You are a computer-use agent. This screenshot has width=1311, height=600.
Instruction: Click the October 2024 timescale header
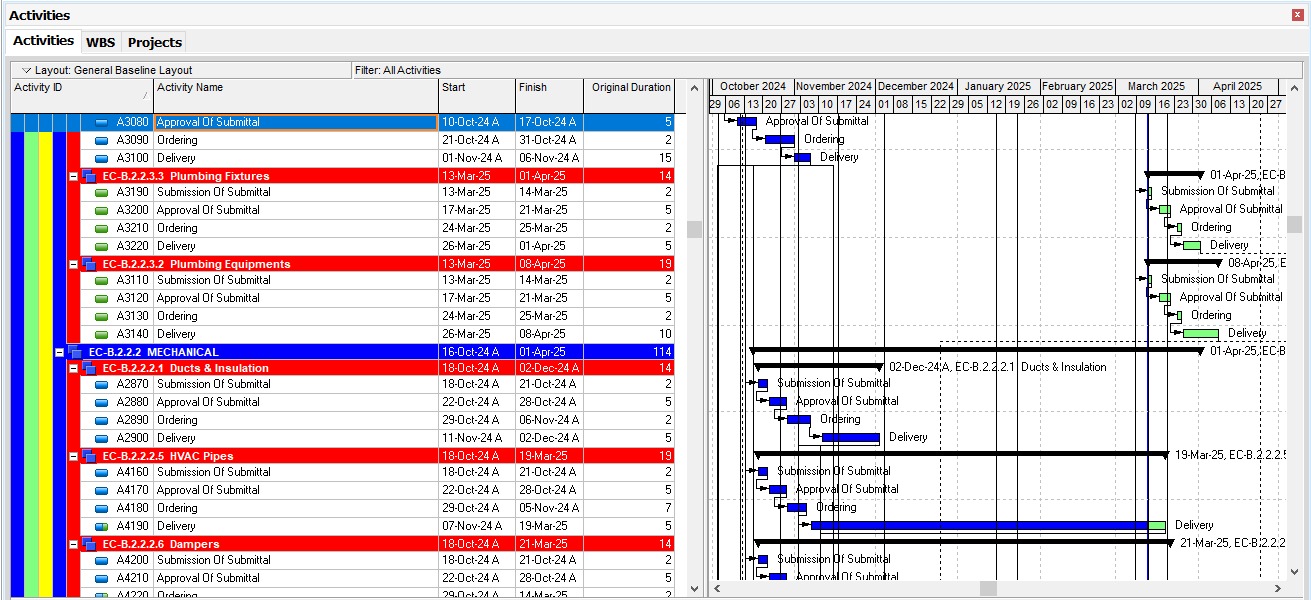753,87
